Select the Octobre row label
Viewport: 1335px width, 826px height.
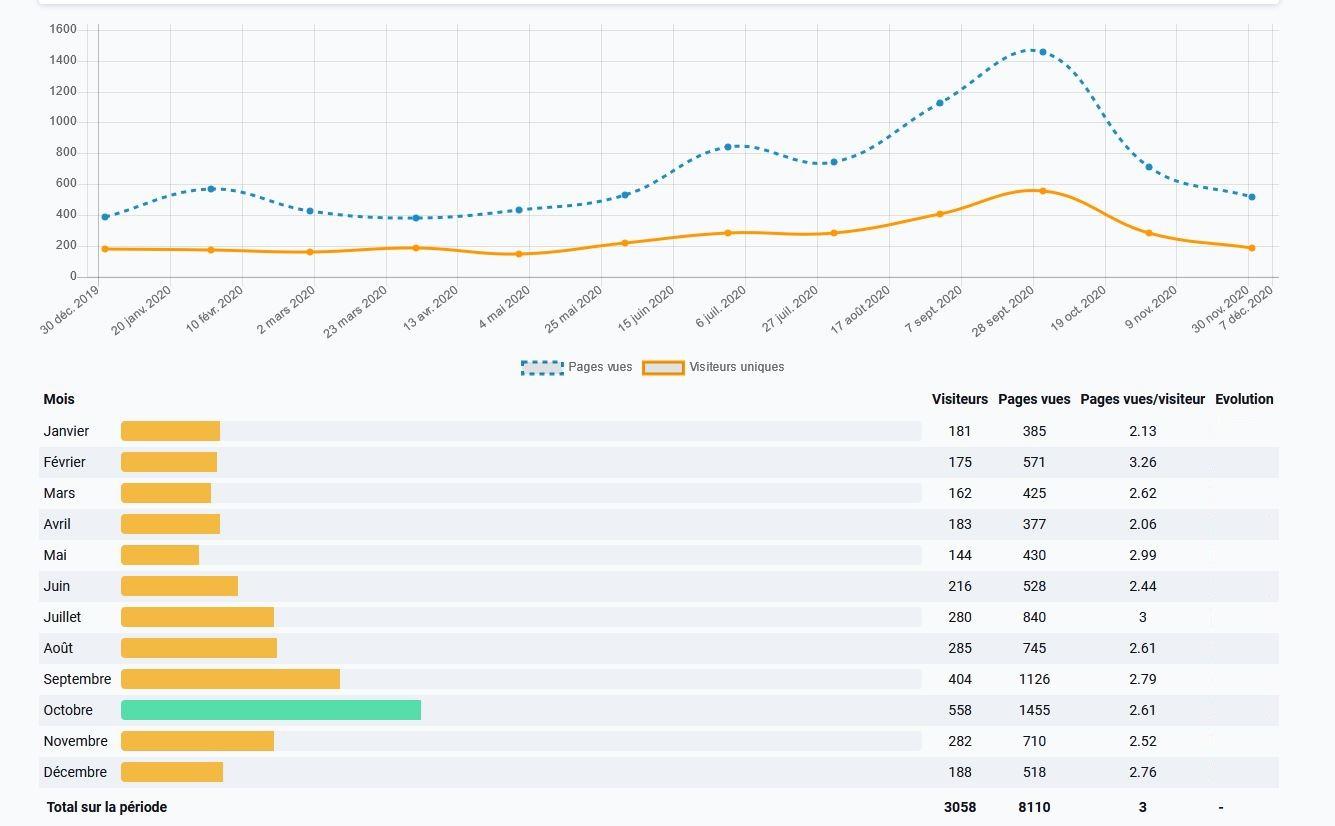[x=68, y=710]
